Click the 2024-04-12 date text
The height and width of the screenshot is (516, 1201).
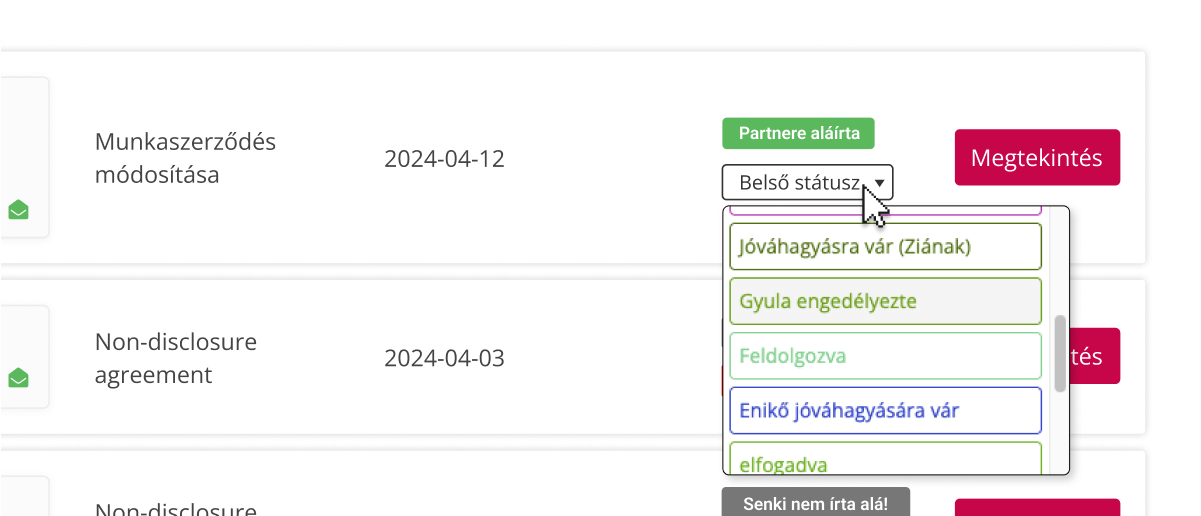444,159
